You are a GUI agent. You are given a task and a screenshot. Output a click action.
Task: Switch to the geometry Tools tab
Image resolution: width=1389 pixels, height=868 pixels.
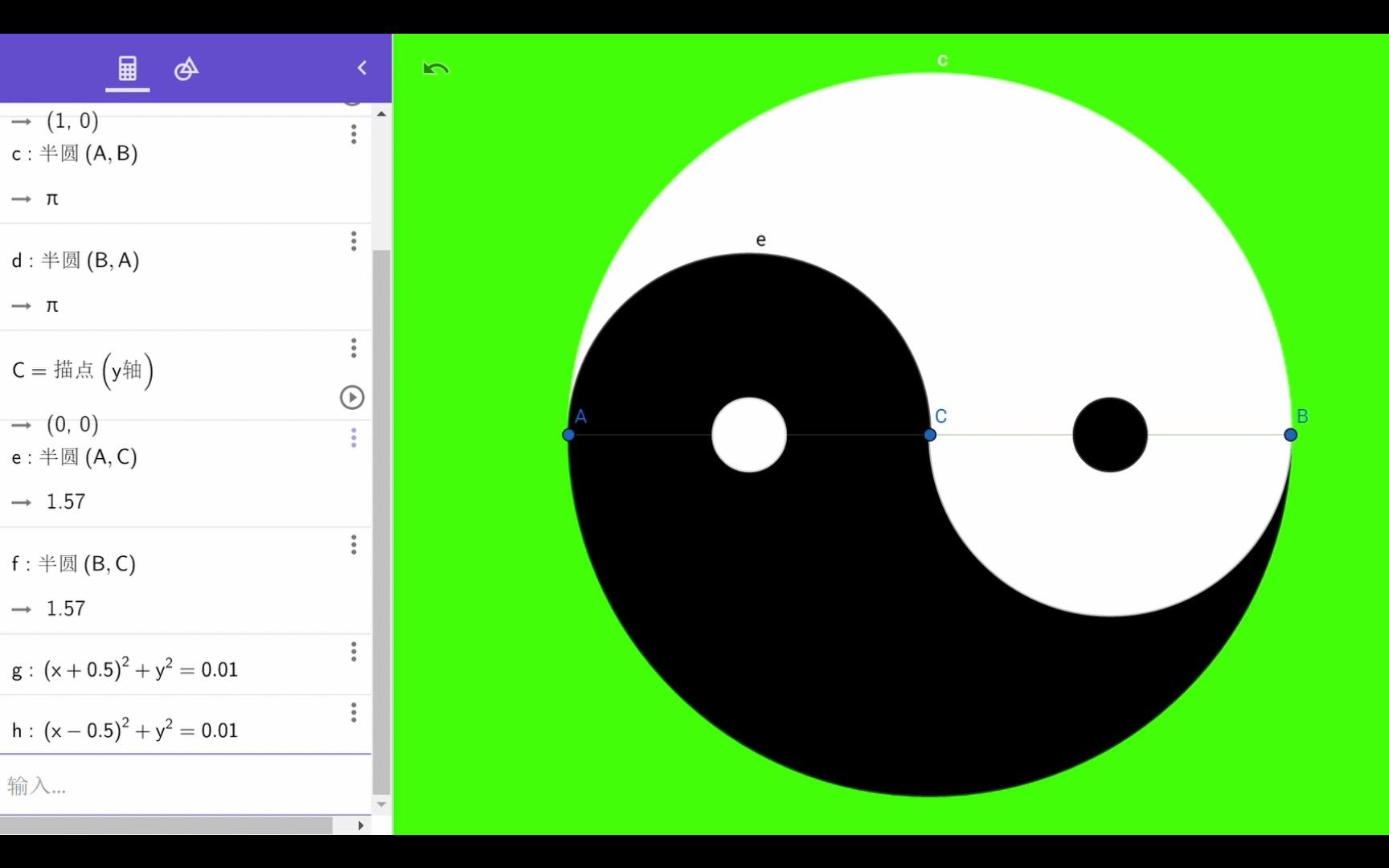[x=186, y=68]
